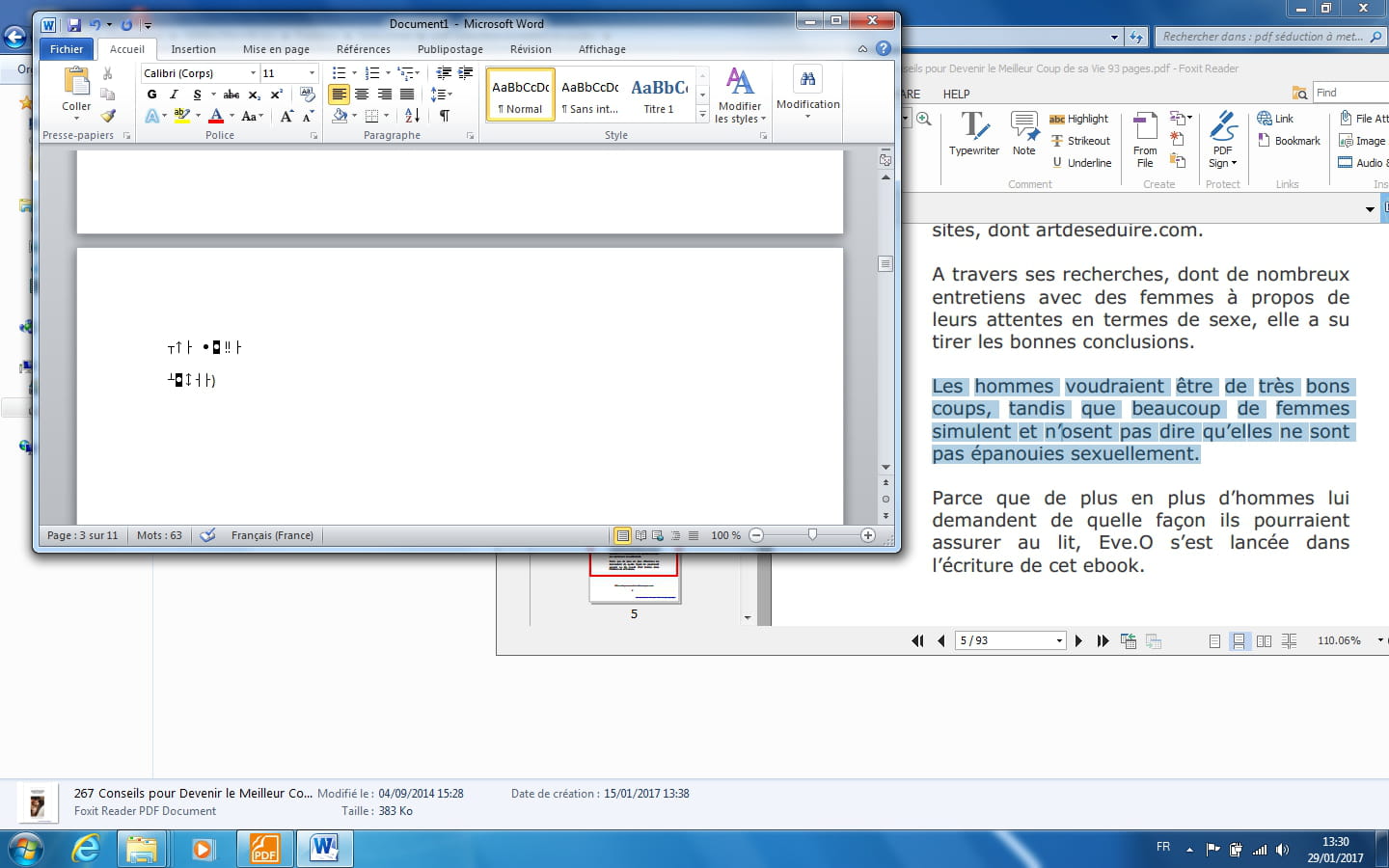This screenshot has width=1389, height=868.
Task: Enable left text alignment
Action: tap(339, 95)
